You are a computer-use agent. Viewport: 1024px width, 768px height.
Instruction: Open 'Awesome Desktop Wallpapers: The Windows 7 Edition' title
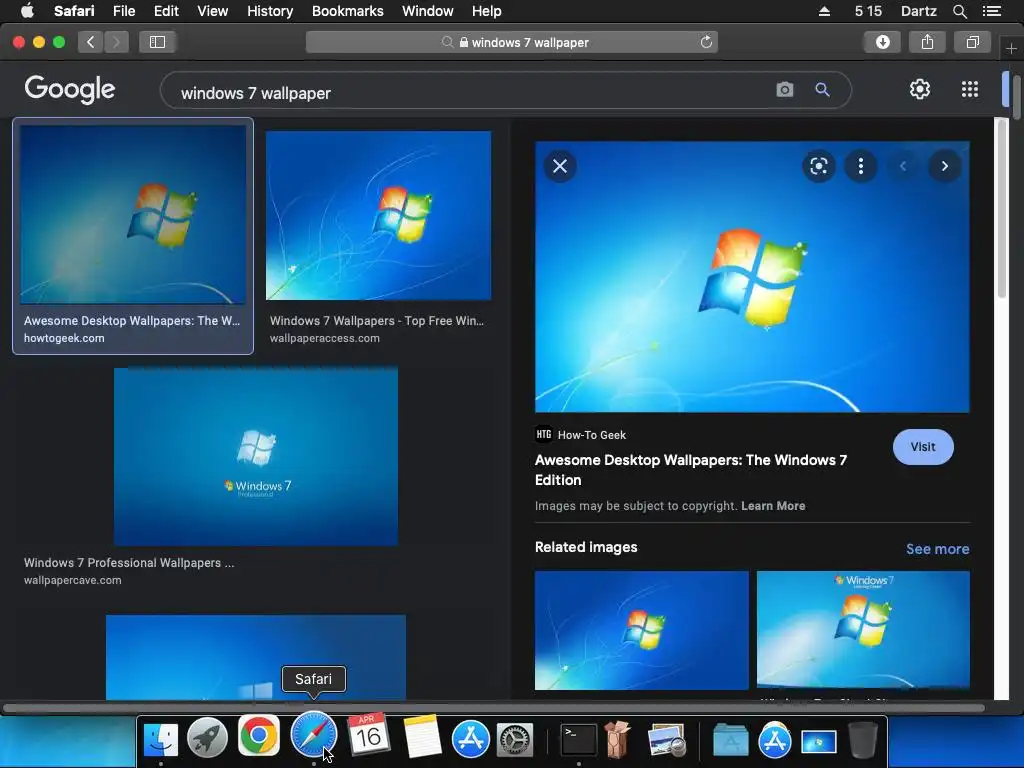(x=690, y=470)
